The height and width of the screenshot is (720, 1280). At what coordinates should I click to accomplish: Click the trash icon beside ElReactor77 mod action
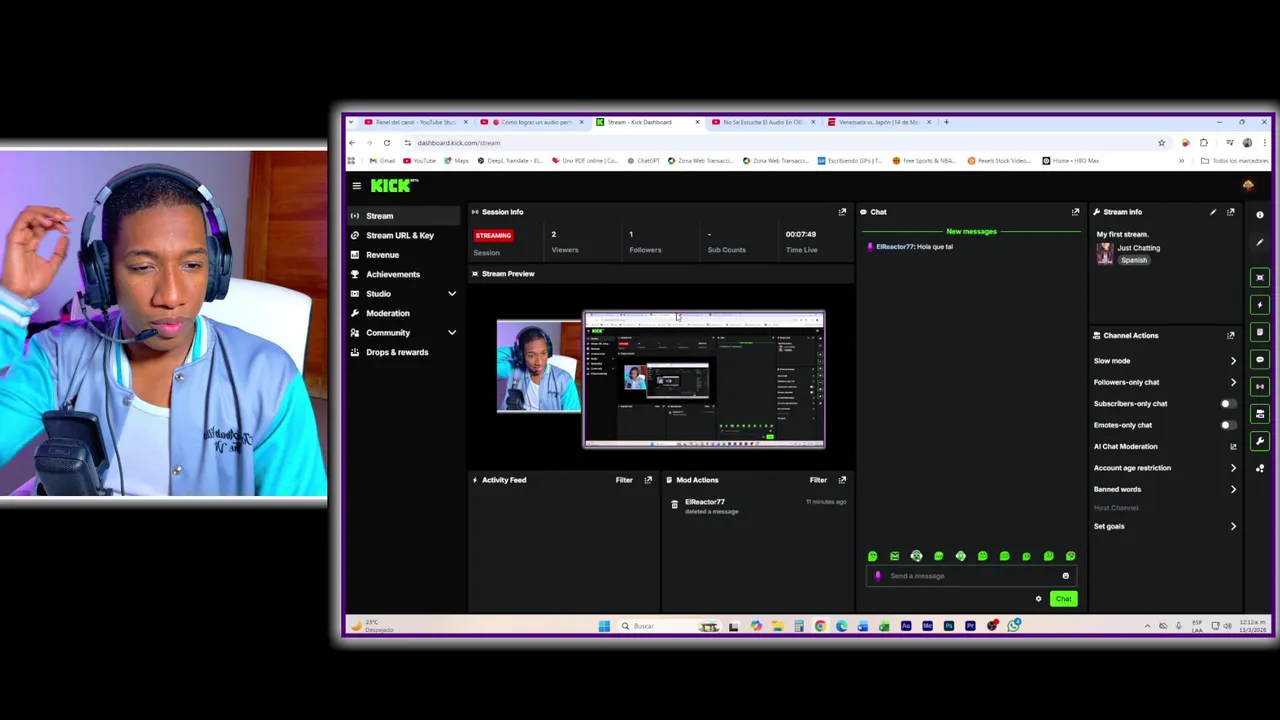pos(674,505)
